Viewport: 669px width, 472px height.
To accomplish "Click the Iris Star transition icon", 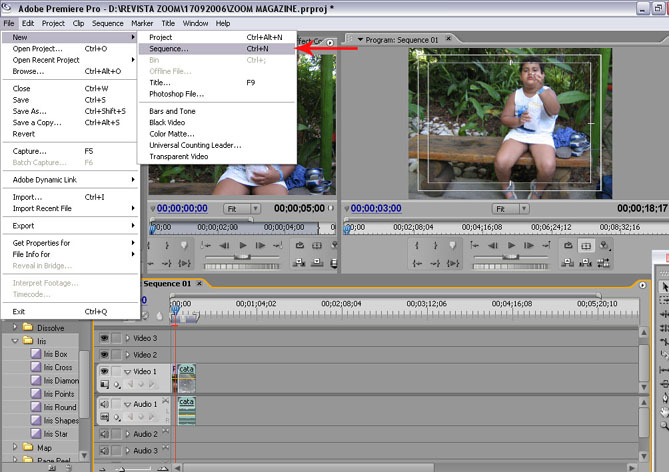I will click(x=36, y=434).
